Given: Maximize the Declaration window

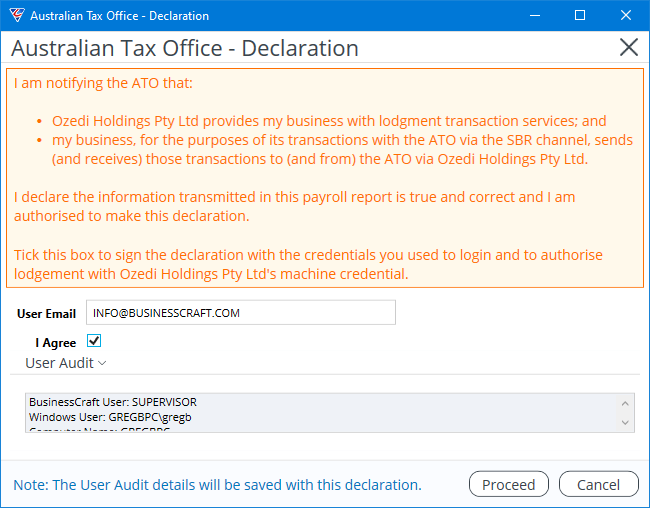Looking at the screenshot, I should click(x=580, y=15).
